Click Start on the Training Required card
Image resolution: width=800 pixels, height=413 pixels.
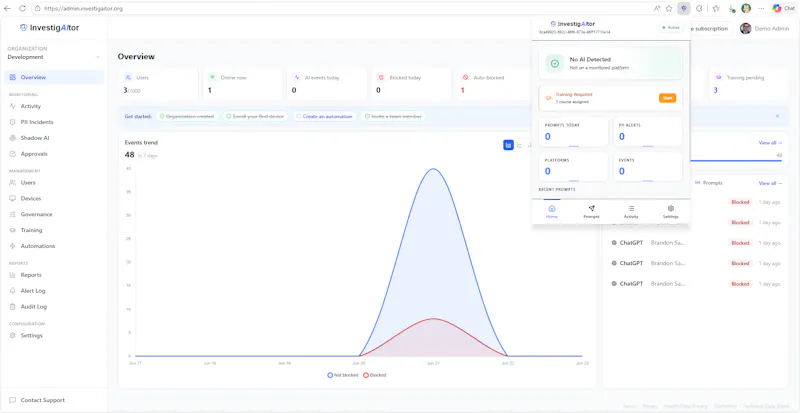click(x=667, y=98)
